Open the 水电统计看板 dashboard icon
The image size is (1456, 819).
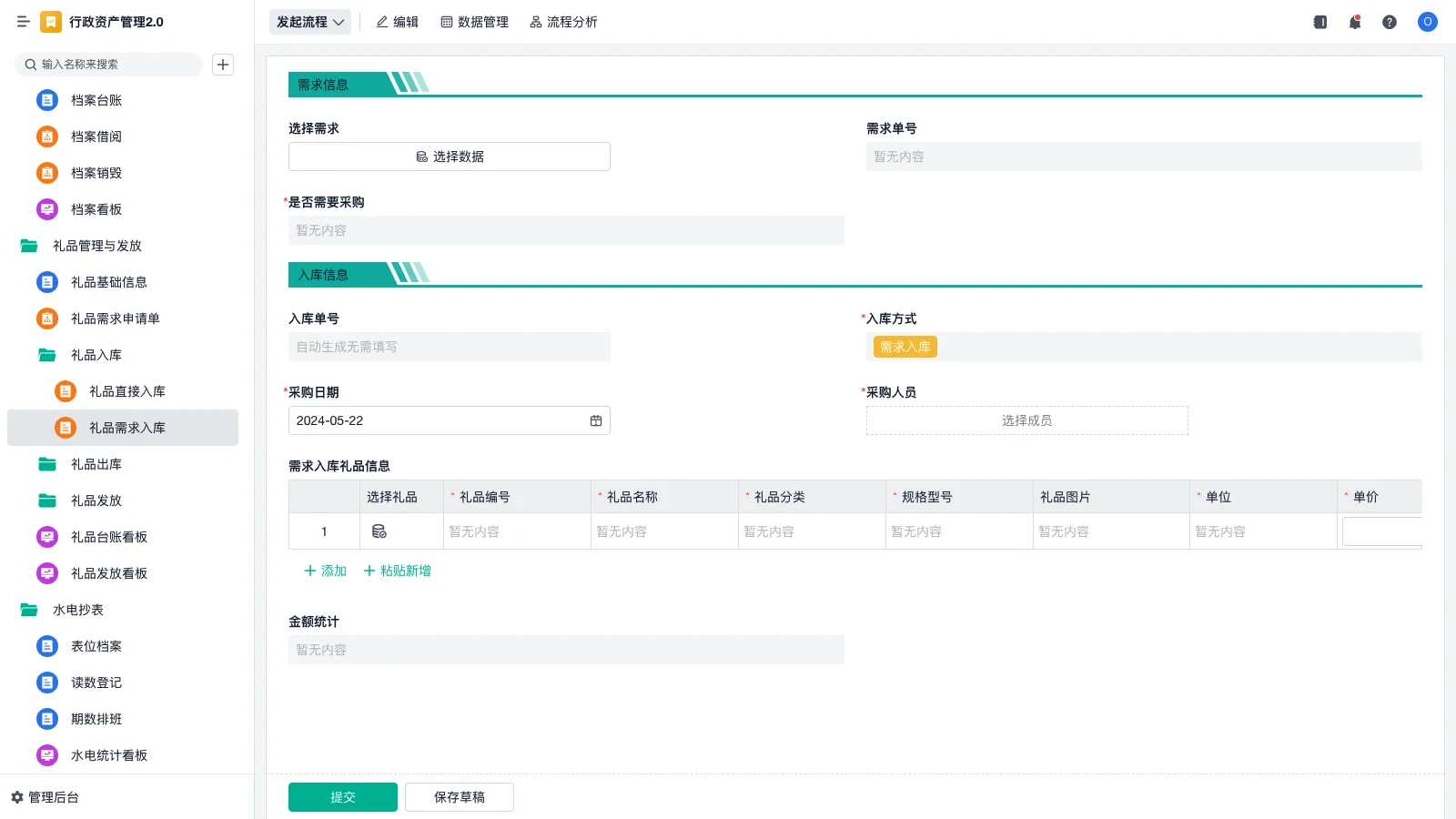(47, 755)
